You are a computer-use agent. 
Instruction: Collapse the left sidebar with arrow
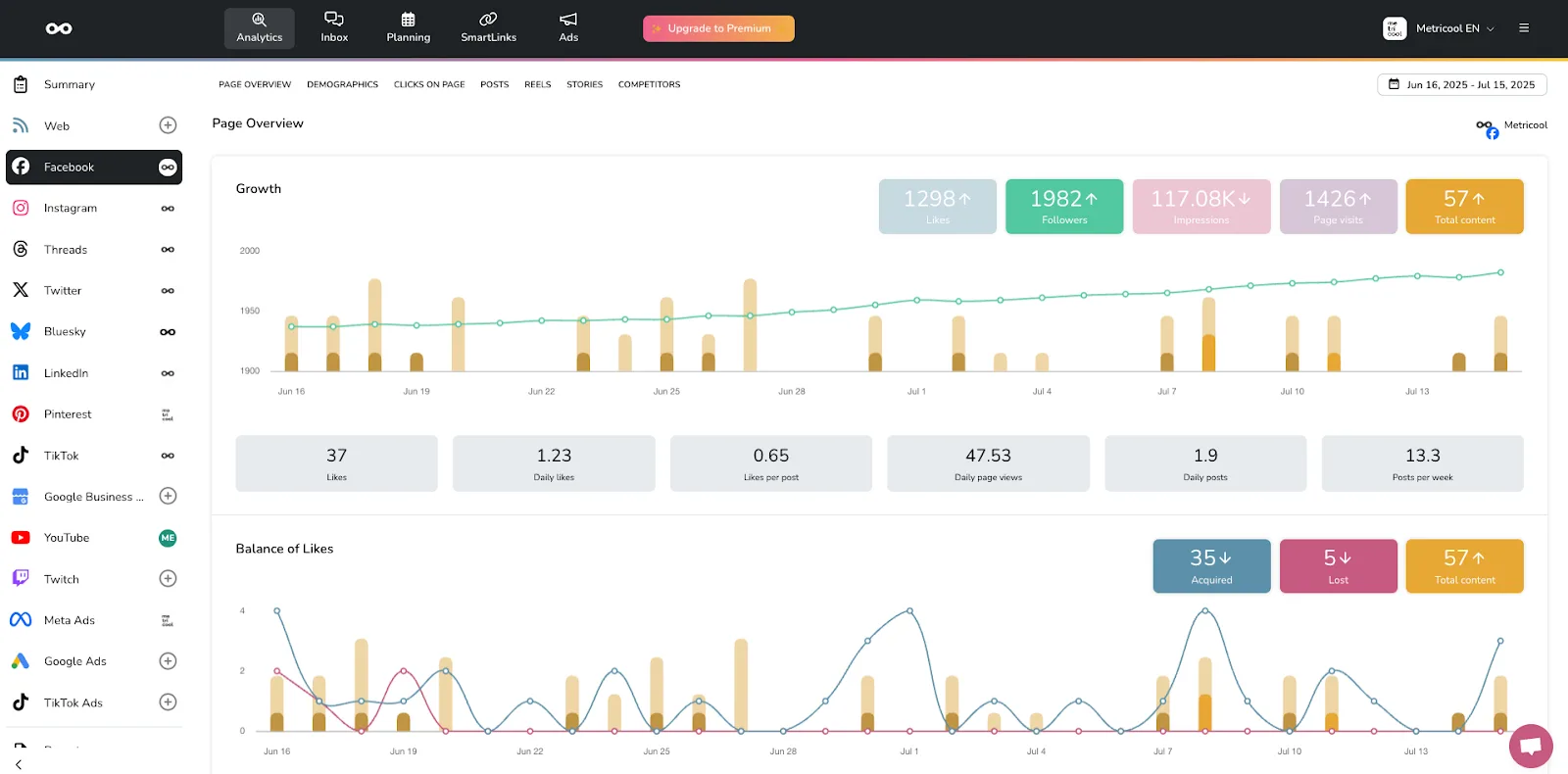click(19, 764)
